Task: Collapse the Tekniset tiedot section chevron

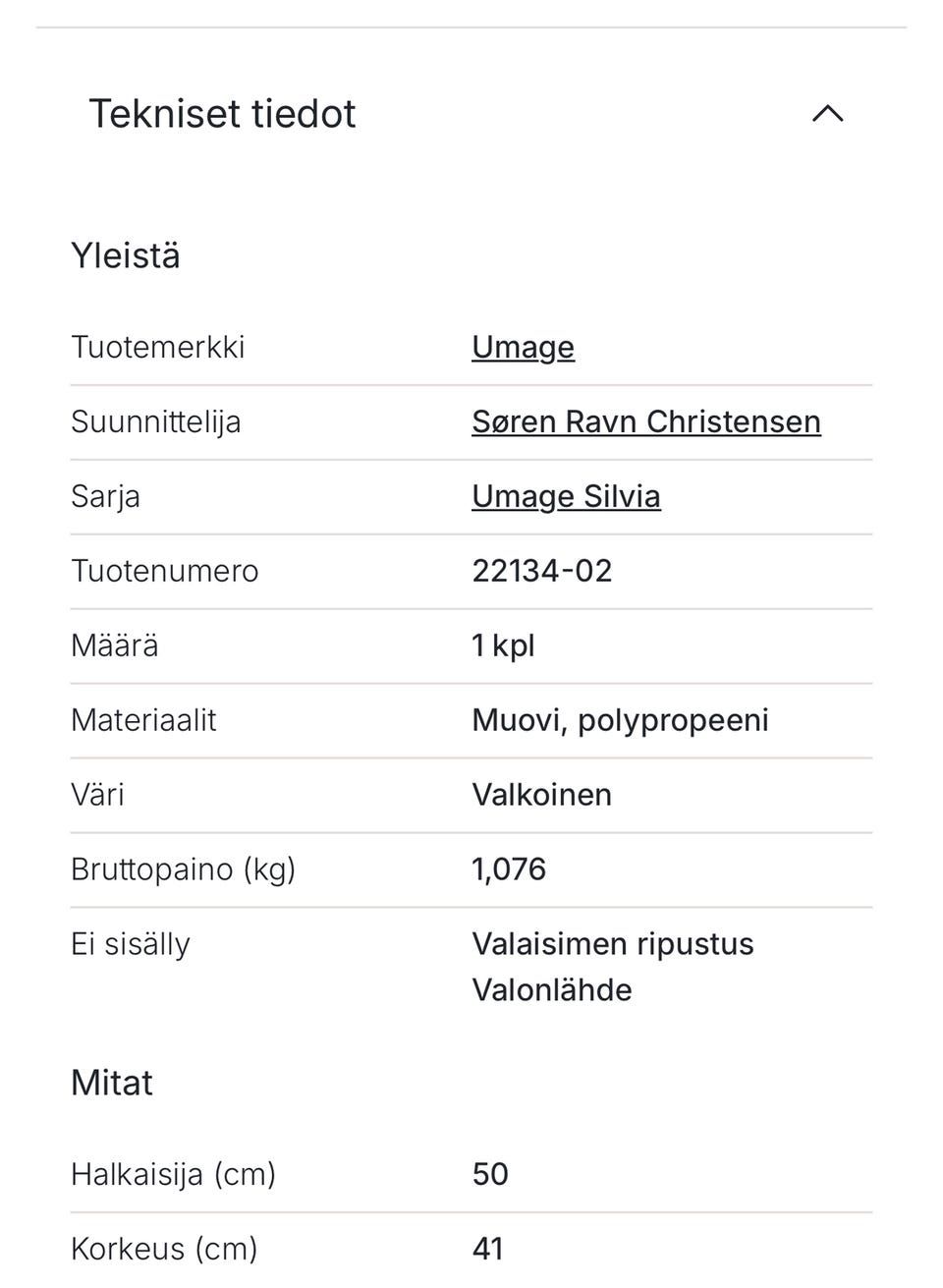Action: click(827, 114)
